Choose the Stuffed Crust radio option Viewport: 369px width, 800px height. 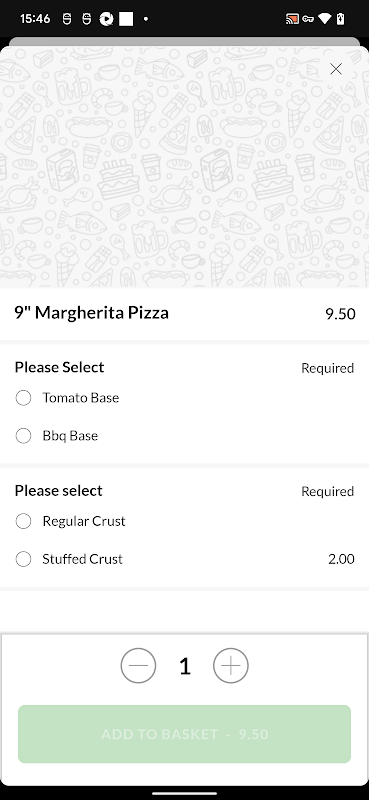[x=23, y=559]
